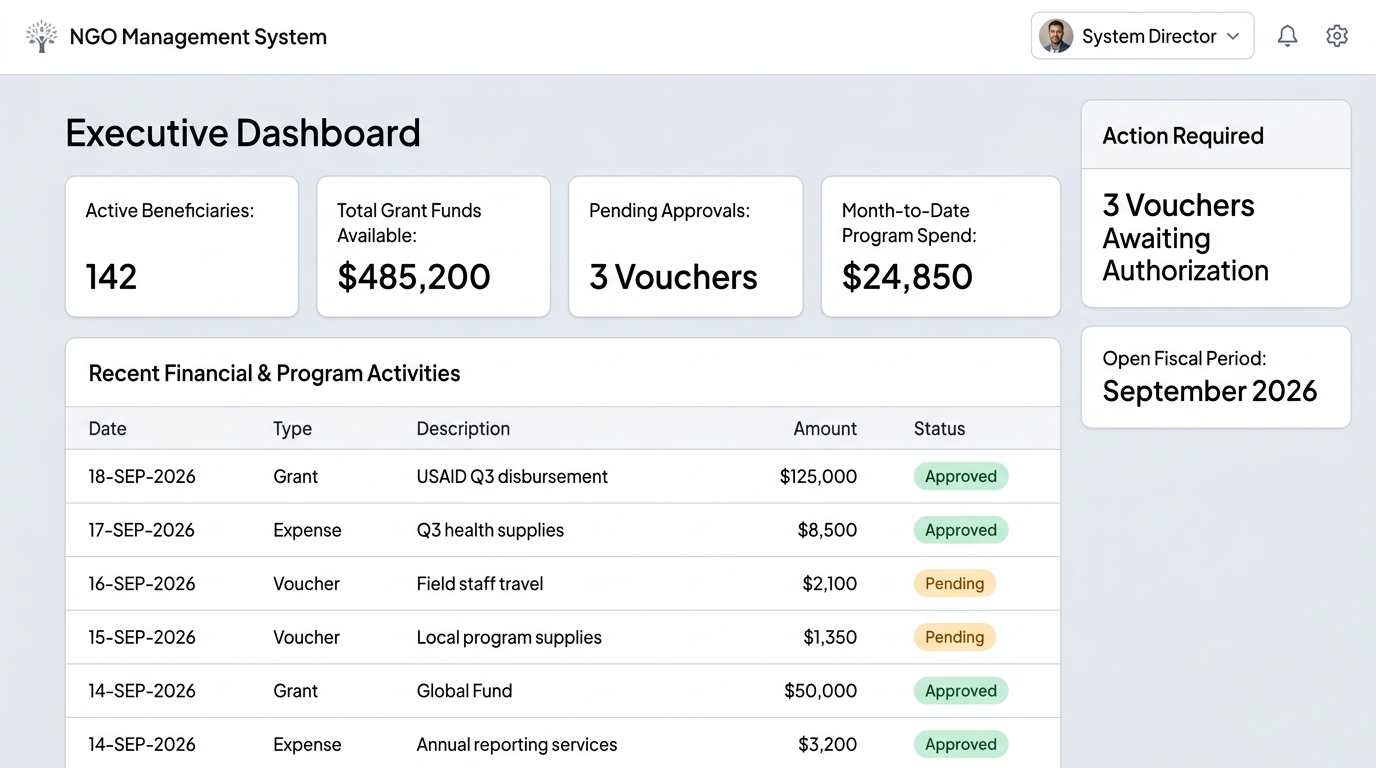Select the Field staff travel description

click(480, 584)
